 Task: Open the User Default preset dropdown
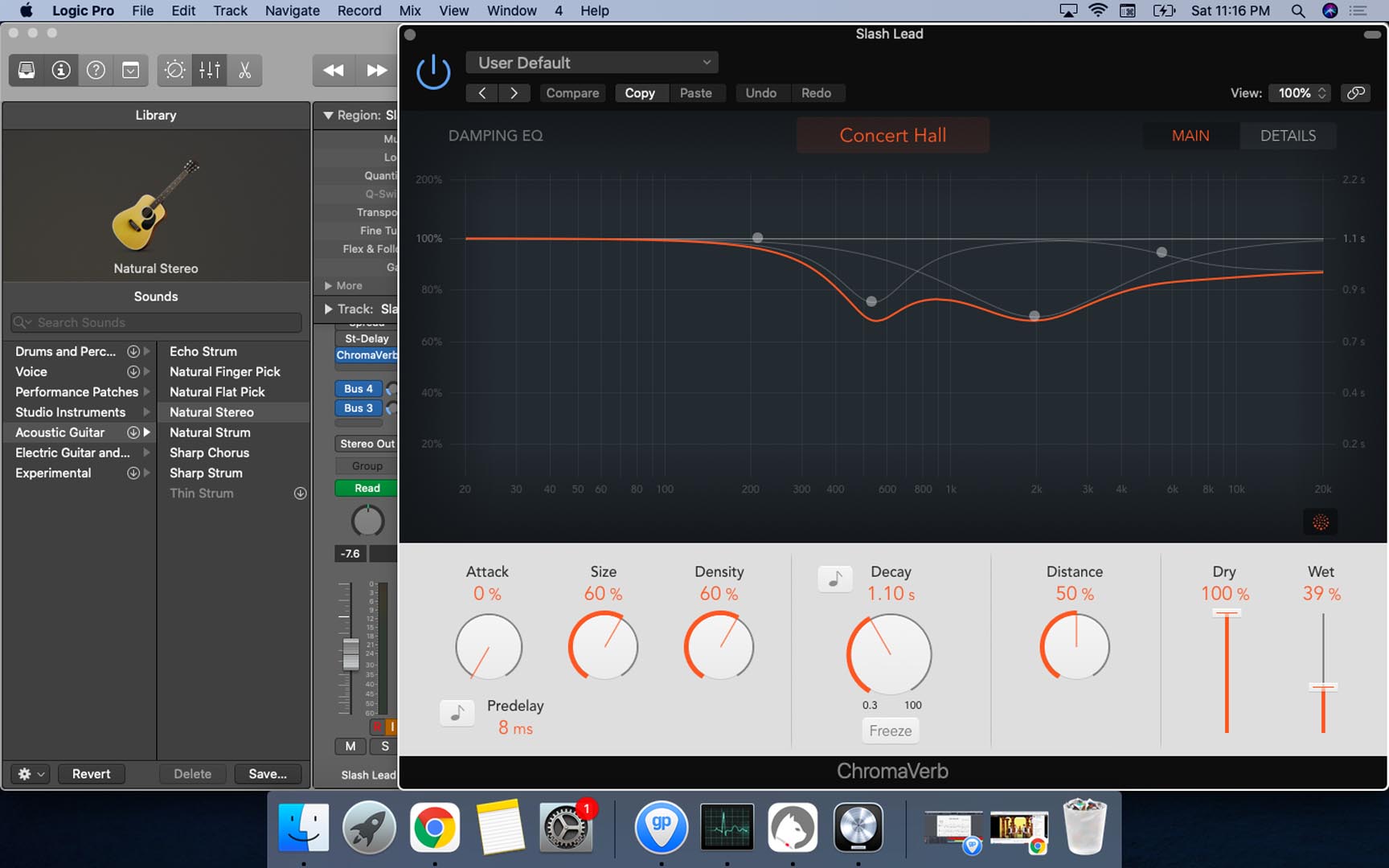tap(592, 63)
